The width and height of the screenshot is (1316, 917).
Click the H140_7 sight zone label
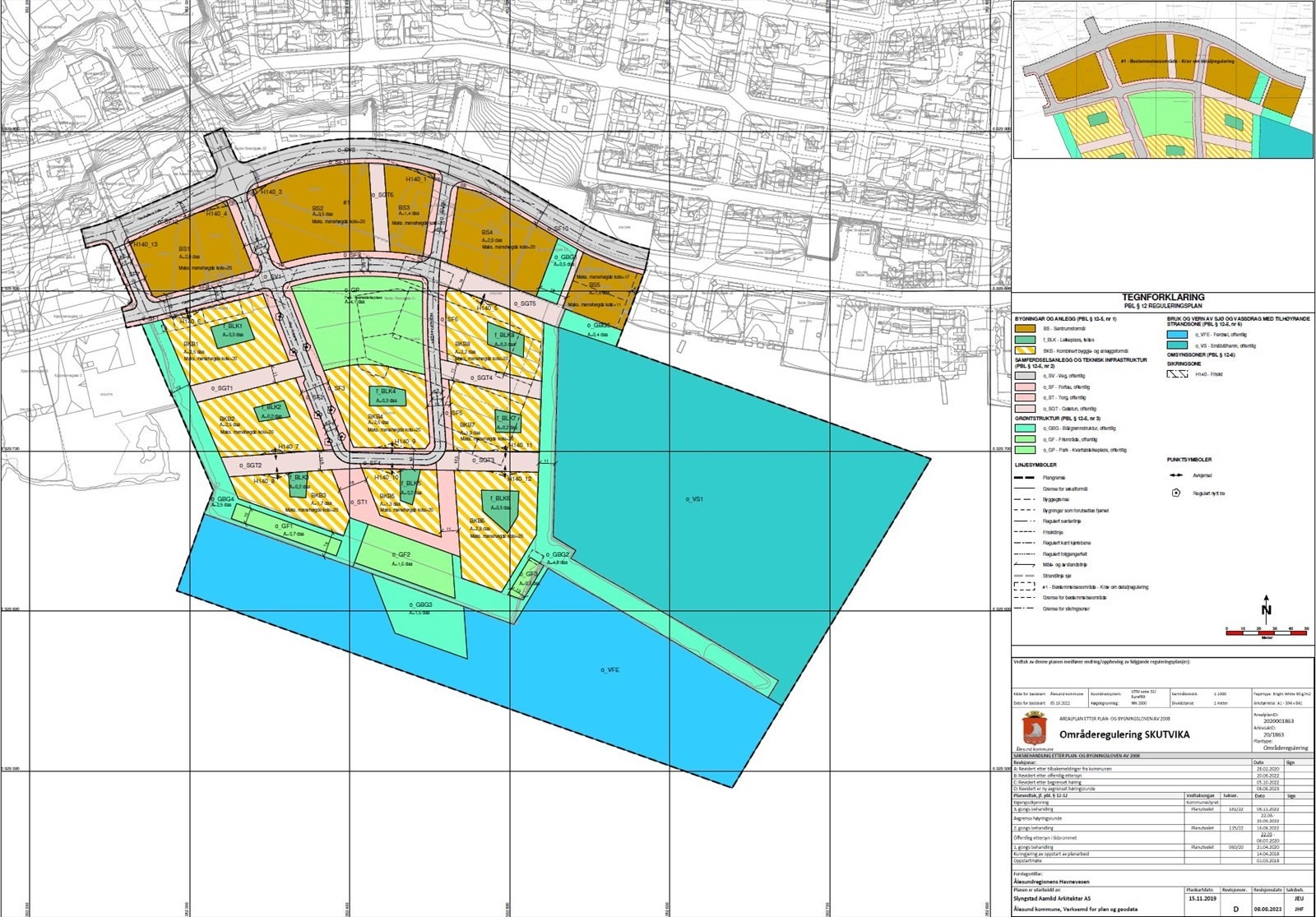289,447
